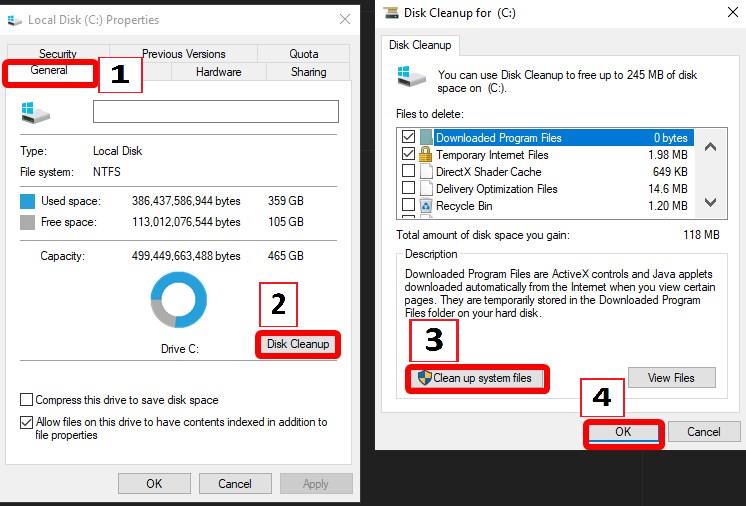The image size is (746, 506).
Task: Click Clean up system files button
Action: click(x=477, y=378)
